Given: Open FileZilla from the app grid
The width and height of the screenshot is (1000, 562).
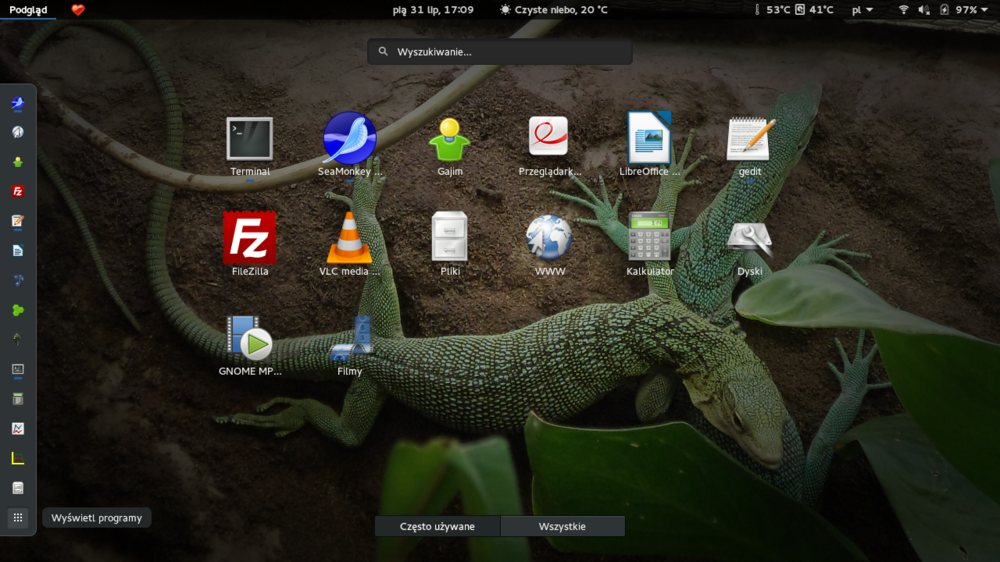Looking at the screenshot, I should pyautogui.click(x=249, y=238).
